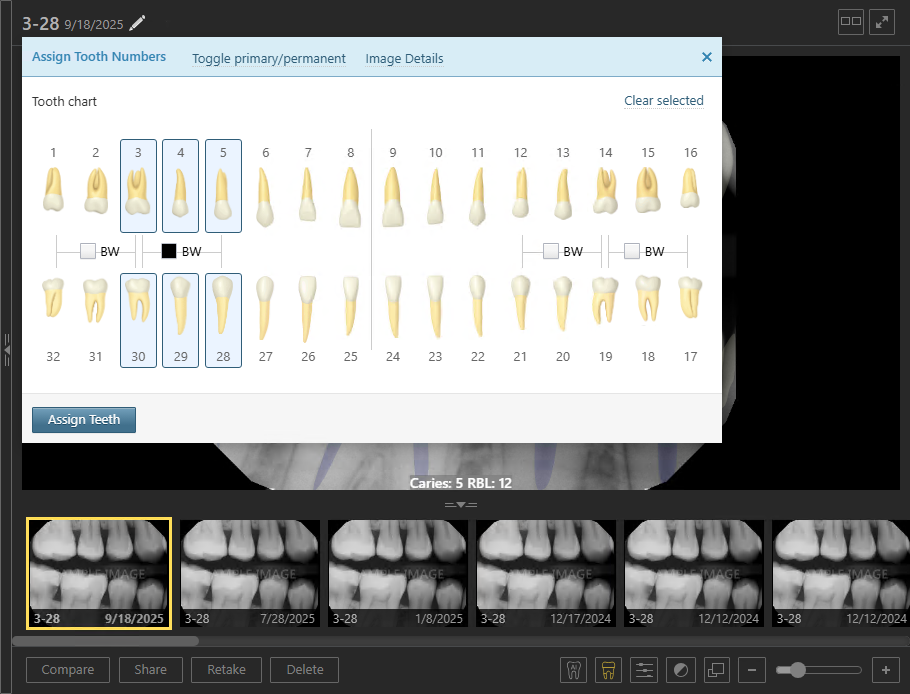Image resolution: width=910 pixels, height=694 pixels.
Task: Click the contrast invert circle icon
Action: [680, 670]
